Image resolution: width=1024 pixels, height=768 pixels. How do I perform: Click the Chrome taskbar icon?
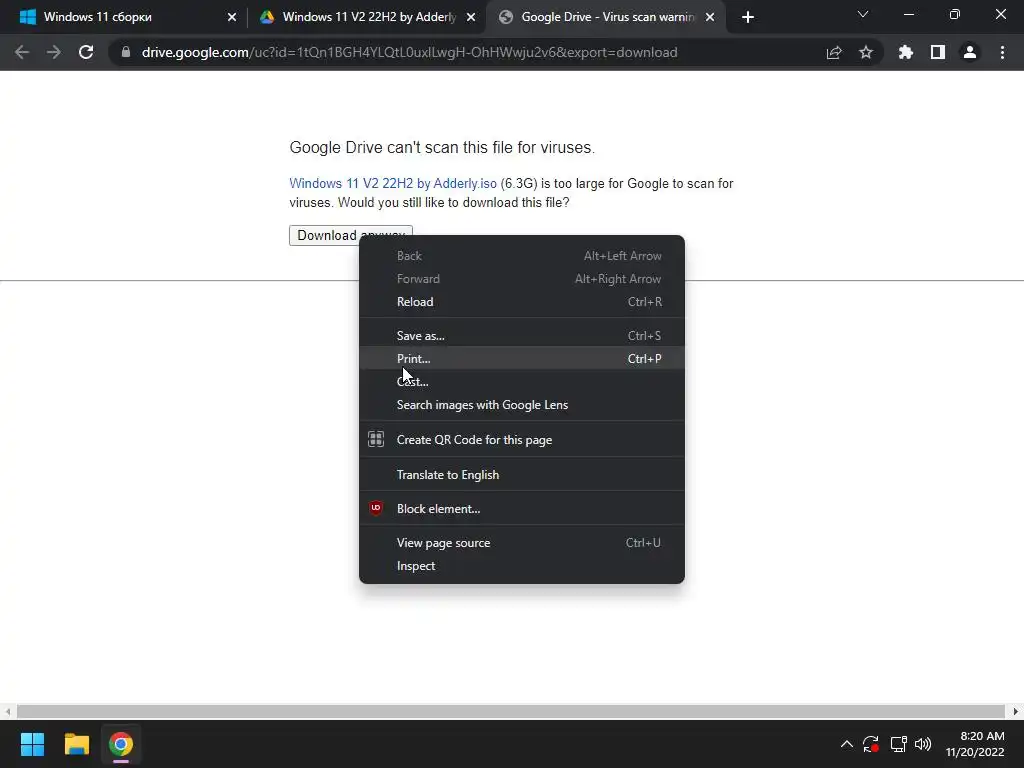[x=121, y=744]
